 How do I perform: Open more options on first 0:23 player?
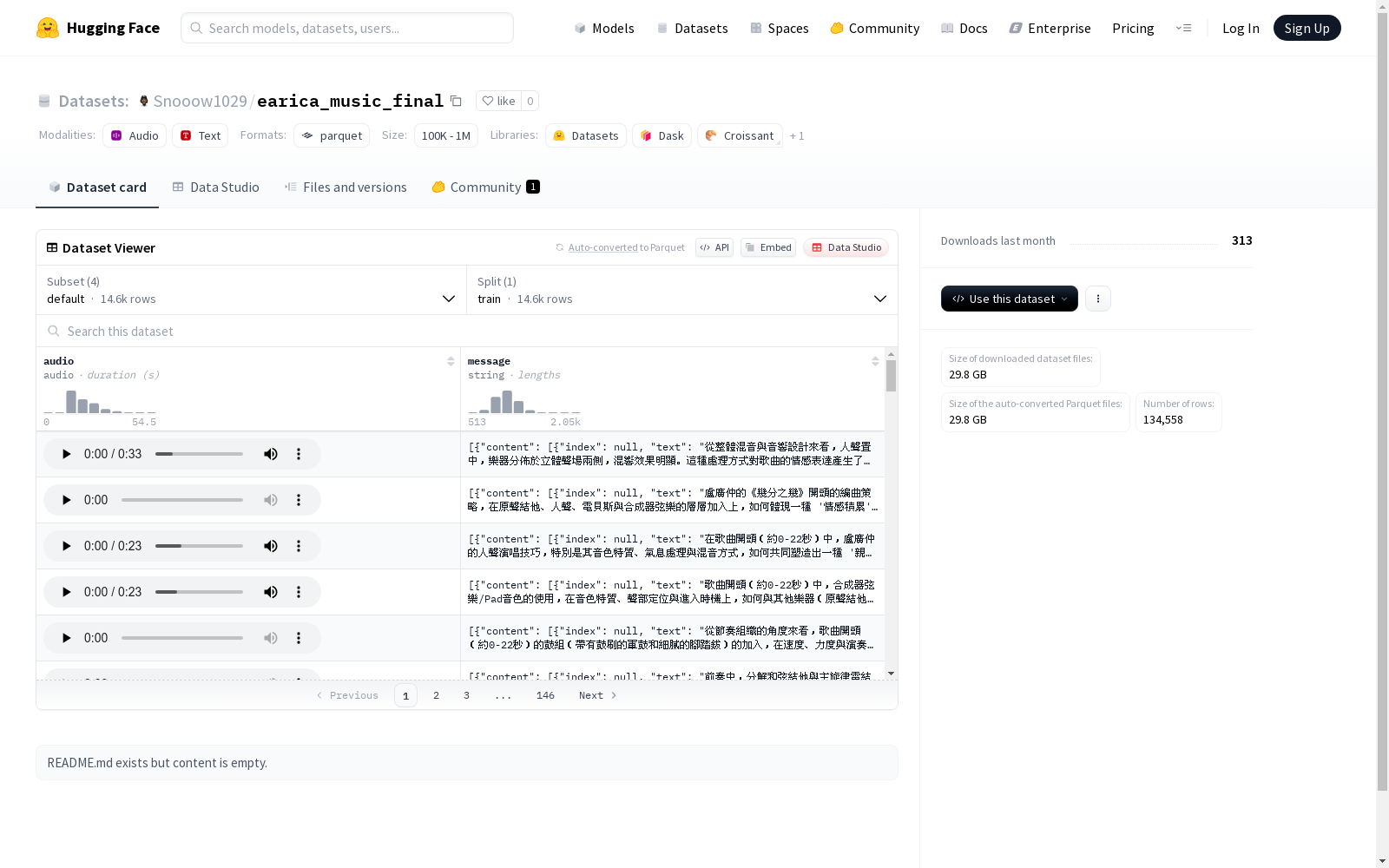tap(299, 546)
